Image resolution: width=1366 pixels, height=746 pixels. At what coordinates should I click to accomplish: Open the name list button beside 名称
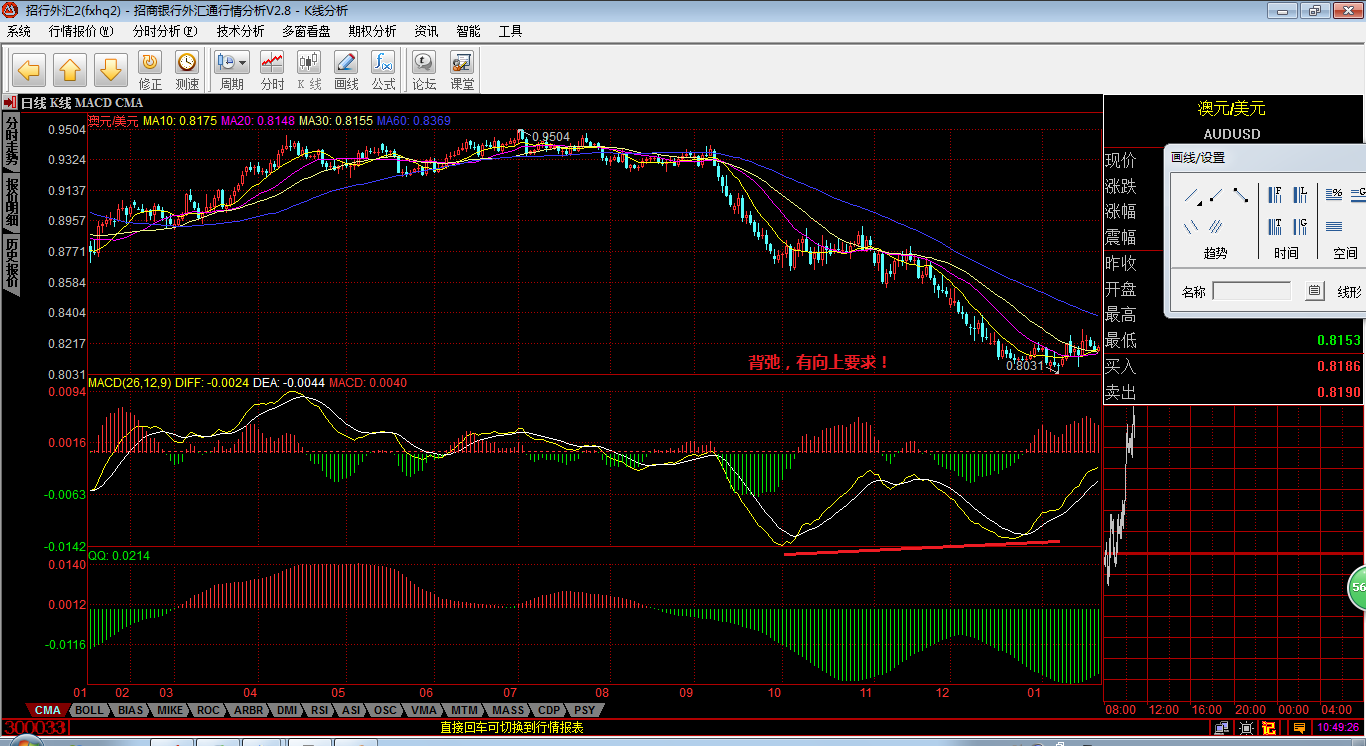(x=1314, y=292)
